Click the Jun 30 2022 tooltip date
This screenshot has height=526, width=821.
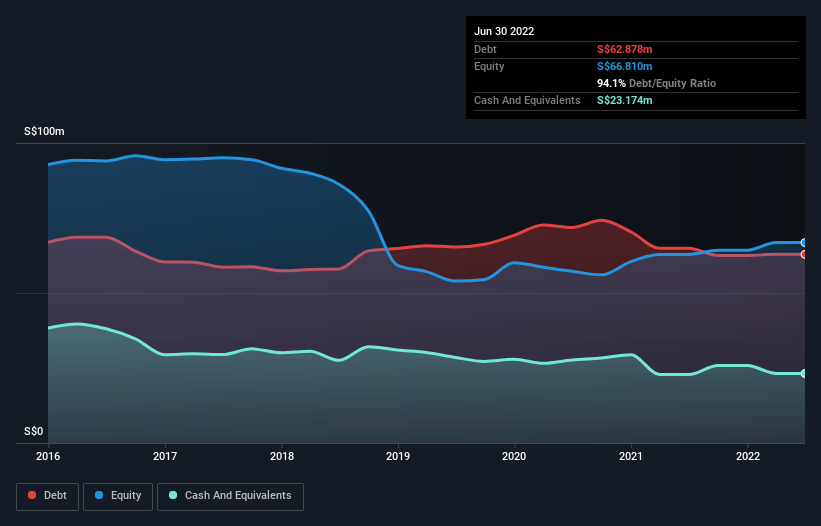[x=504, y=31]
